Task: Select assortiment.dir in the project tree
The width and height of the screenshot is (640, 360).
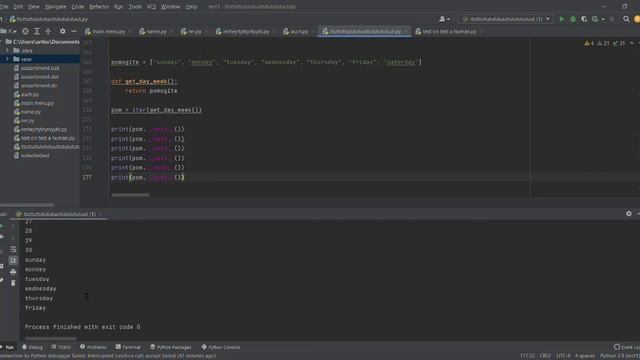Action: (39, 85)
